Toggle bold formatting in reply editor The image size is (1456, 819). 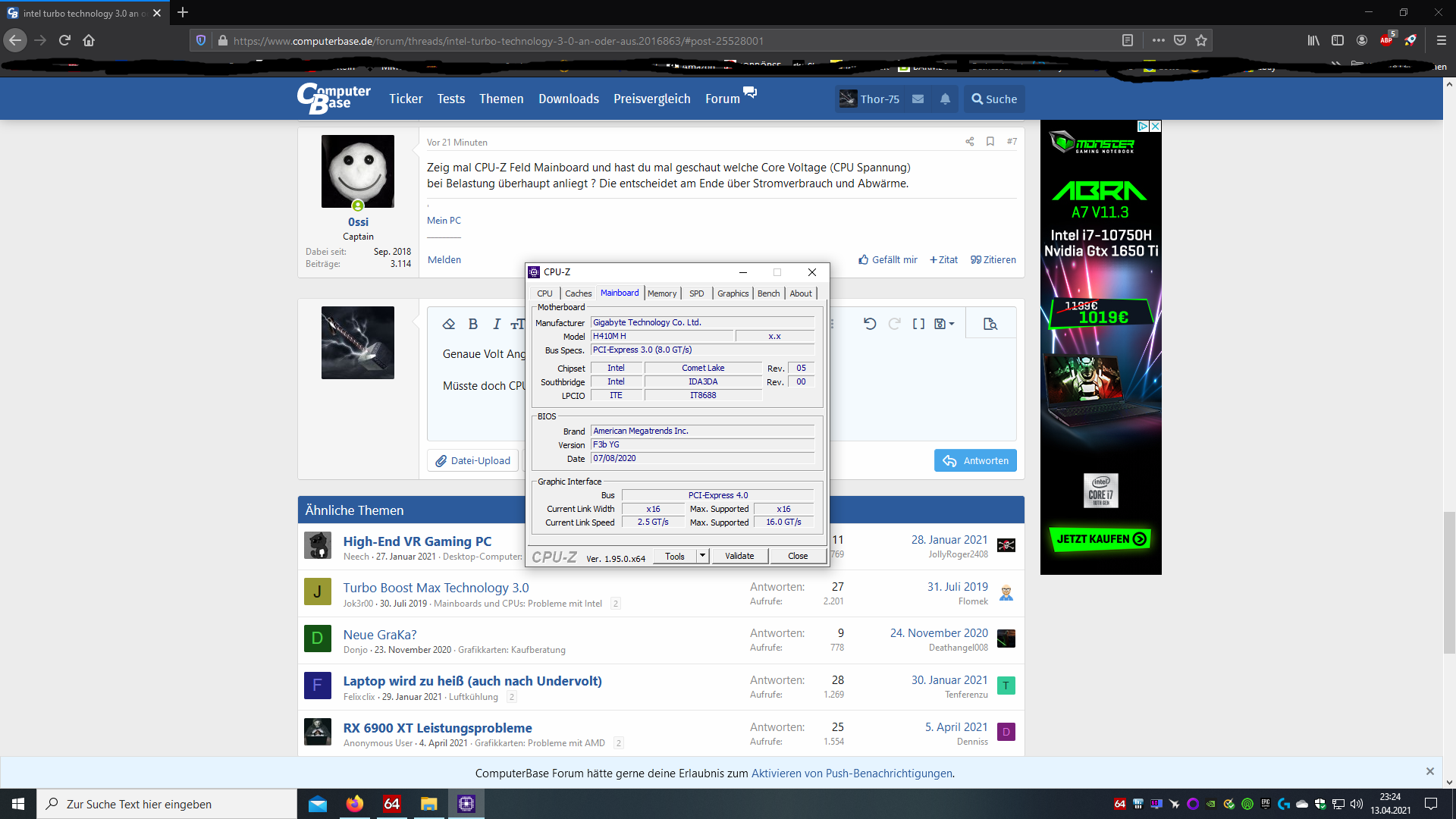473,324
